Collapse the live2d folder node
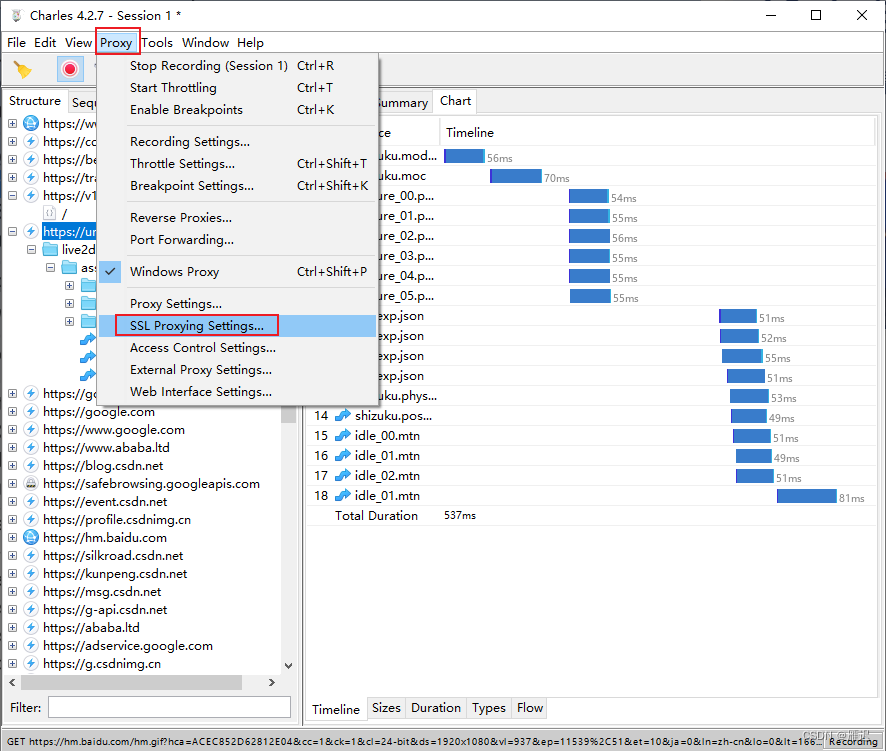The height and width of the screenshot is (751, 886). [x=32, y=249]
